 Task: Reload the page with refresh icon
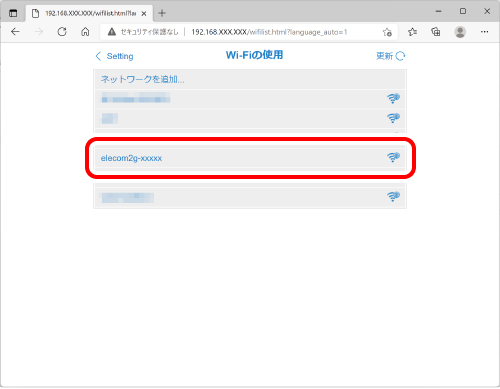pyautogui.click(x=62, y=32)
